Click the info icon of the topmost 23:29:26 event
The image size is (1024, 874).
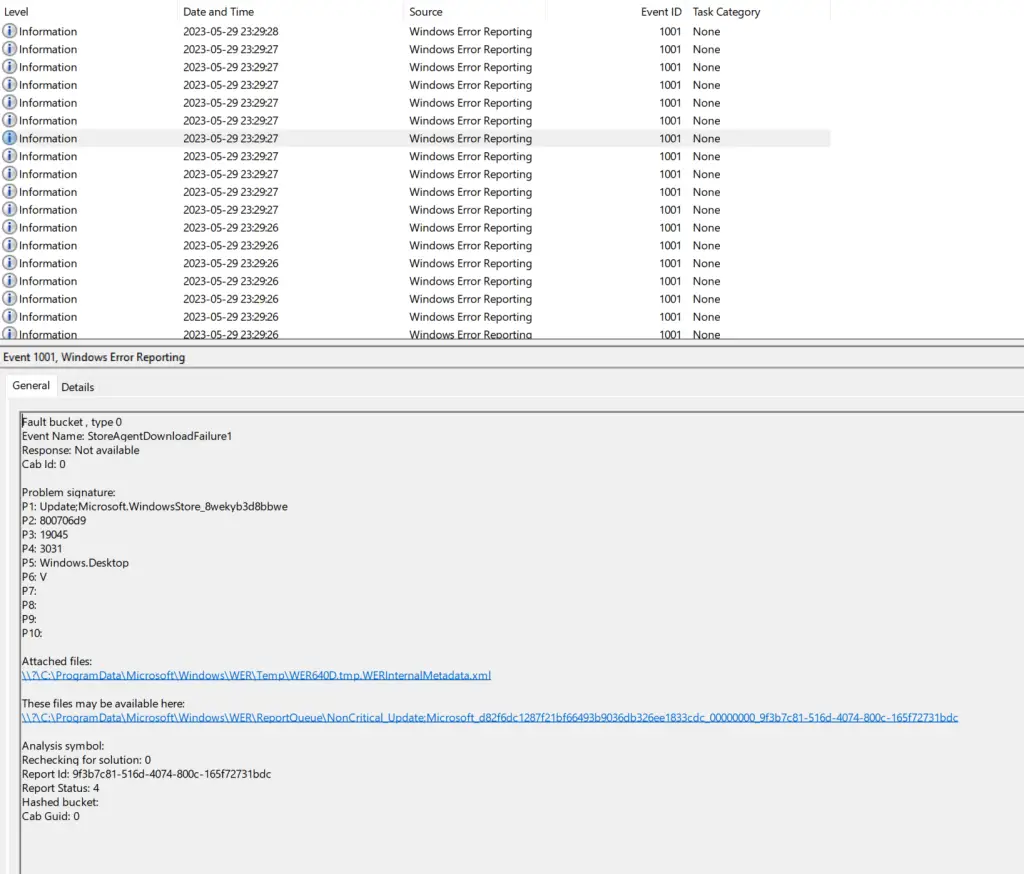tap(10, 228)
